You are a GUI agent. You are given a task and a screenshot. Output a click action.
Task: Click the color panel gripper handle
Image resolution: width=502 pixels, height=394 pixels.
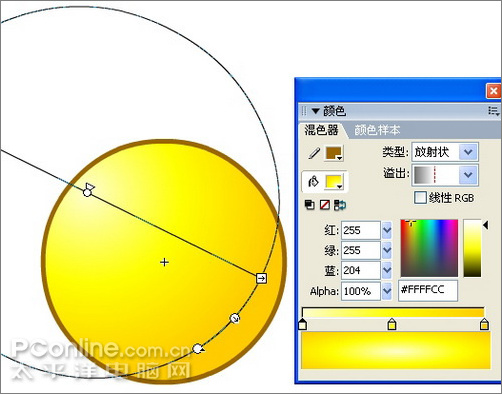[304, 111]
